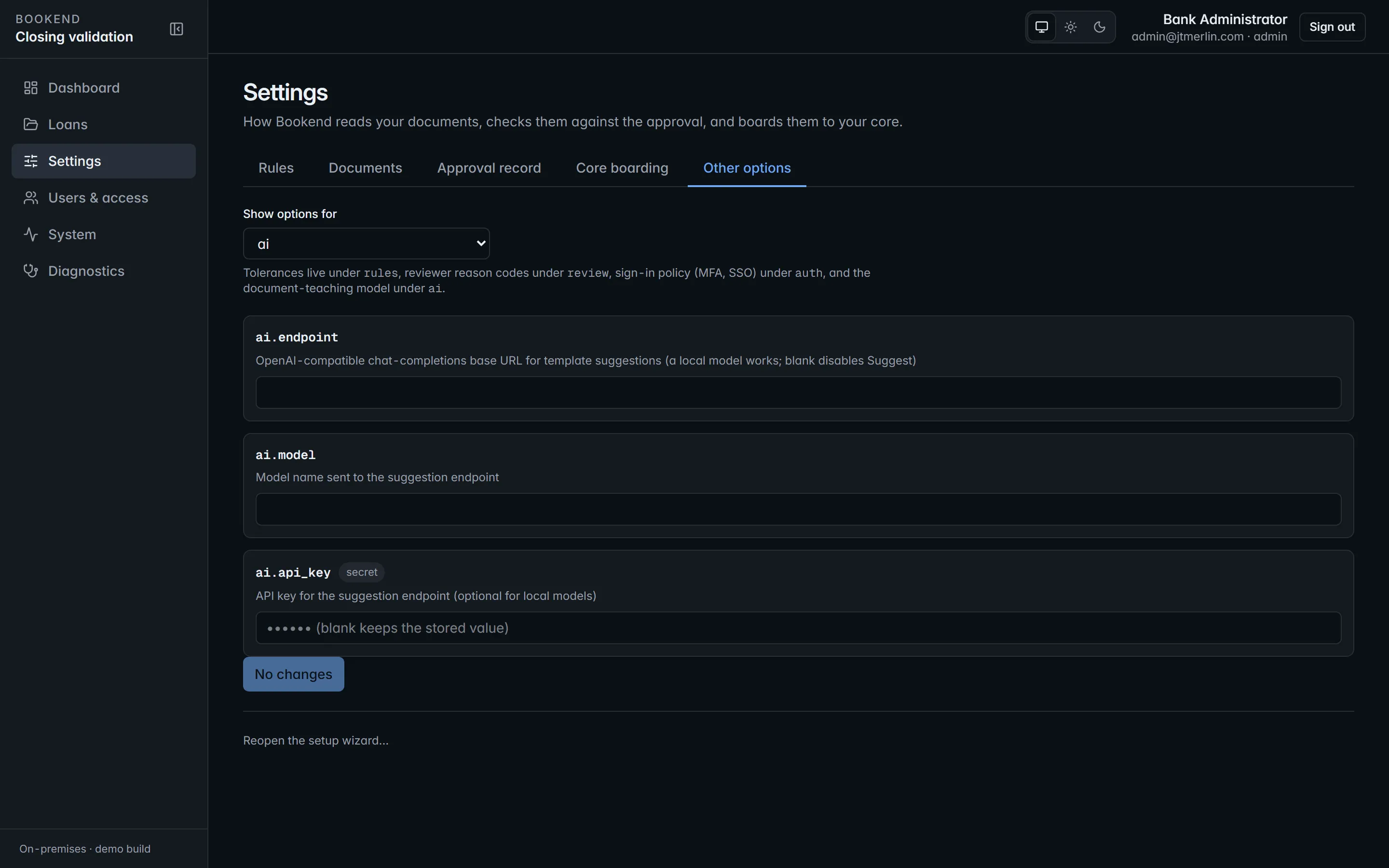The height and width of the screenshot is (868, 1389).
Task: Open the Show options for dropdown
Action: pyautogui.click(x=366, y=244)
